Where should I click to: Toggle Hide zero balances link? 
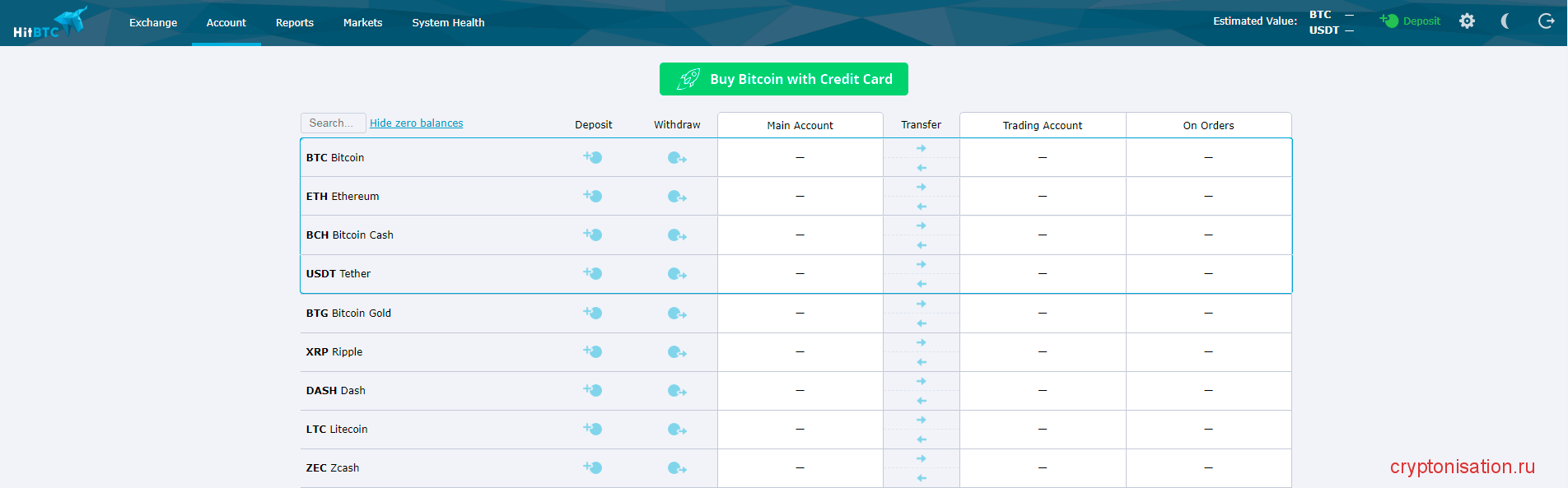point(416,123)
